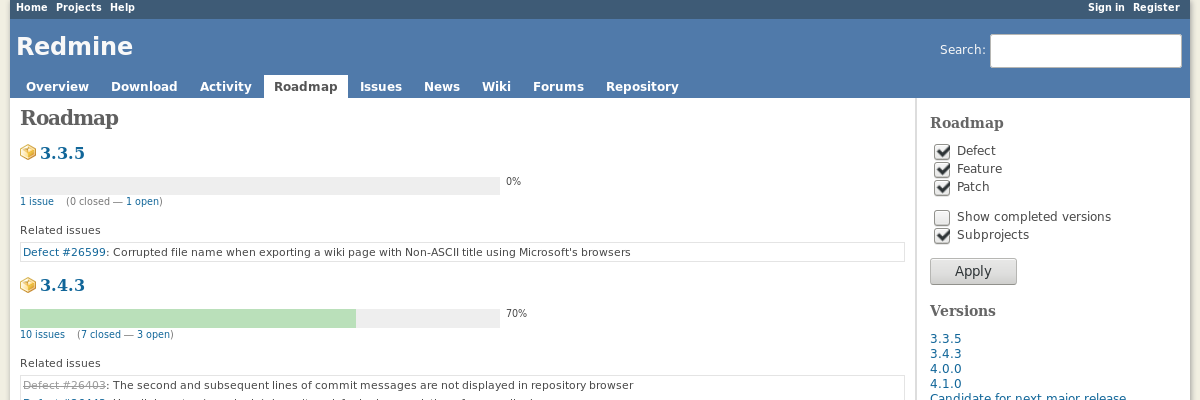The image size is (1200, 400).
Task: Open Defect #26599 issue link
Action: [65, 252]
